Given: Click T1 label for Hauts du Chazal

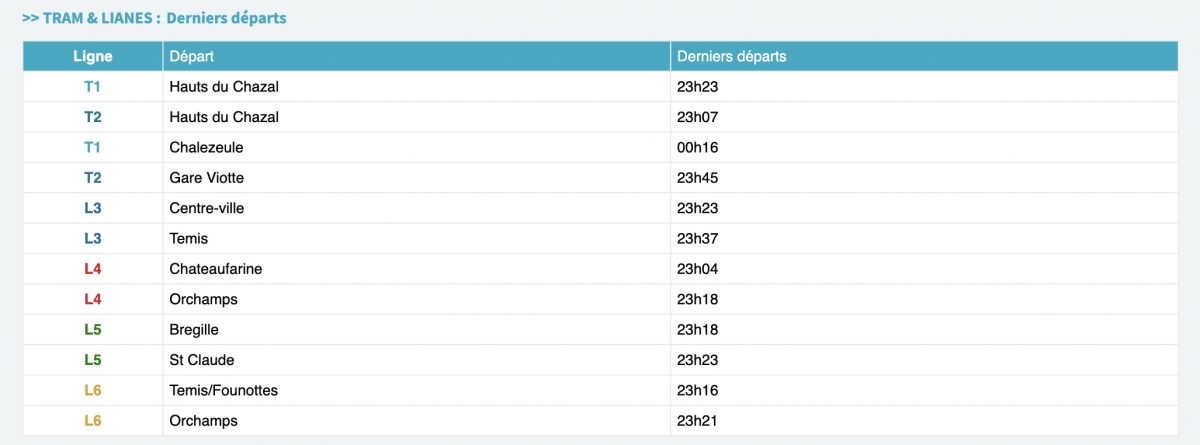Looking at the screenshot, I should coord(93,87).
